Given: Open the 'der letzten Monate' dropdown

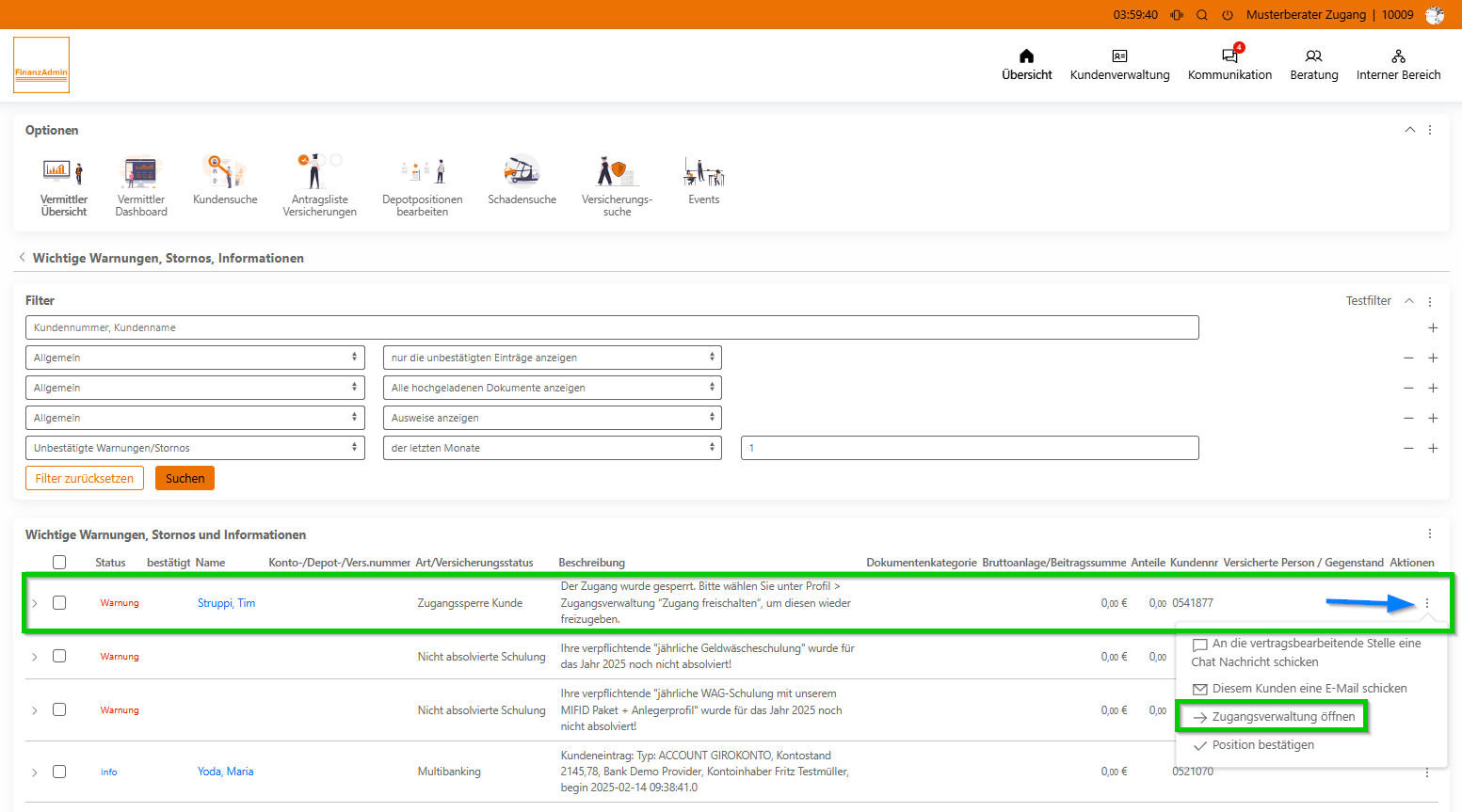Looking at the screenshot, I should pos(552,448).
